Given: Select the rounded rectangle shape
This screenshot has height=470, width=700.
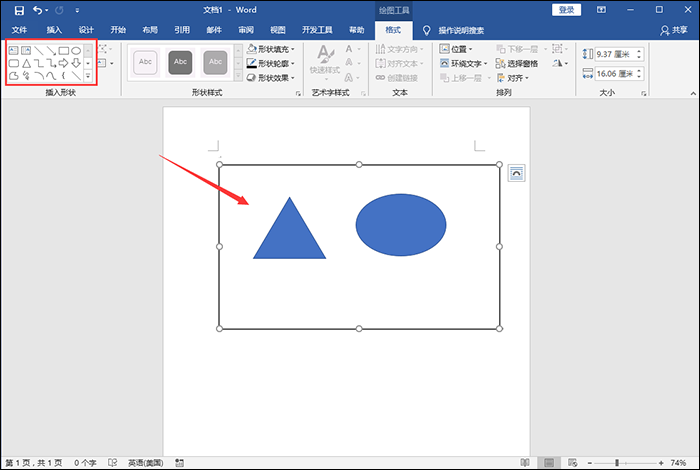Looking at the screenshot, I should (x=13, y=63).
